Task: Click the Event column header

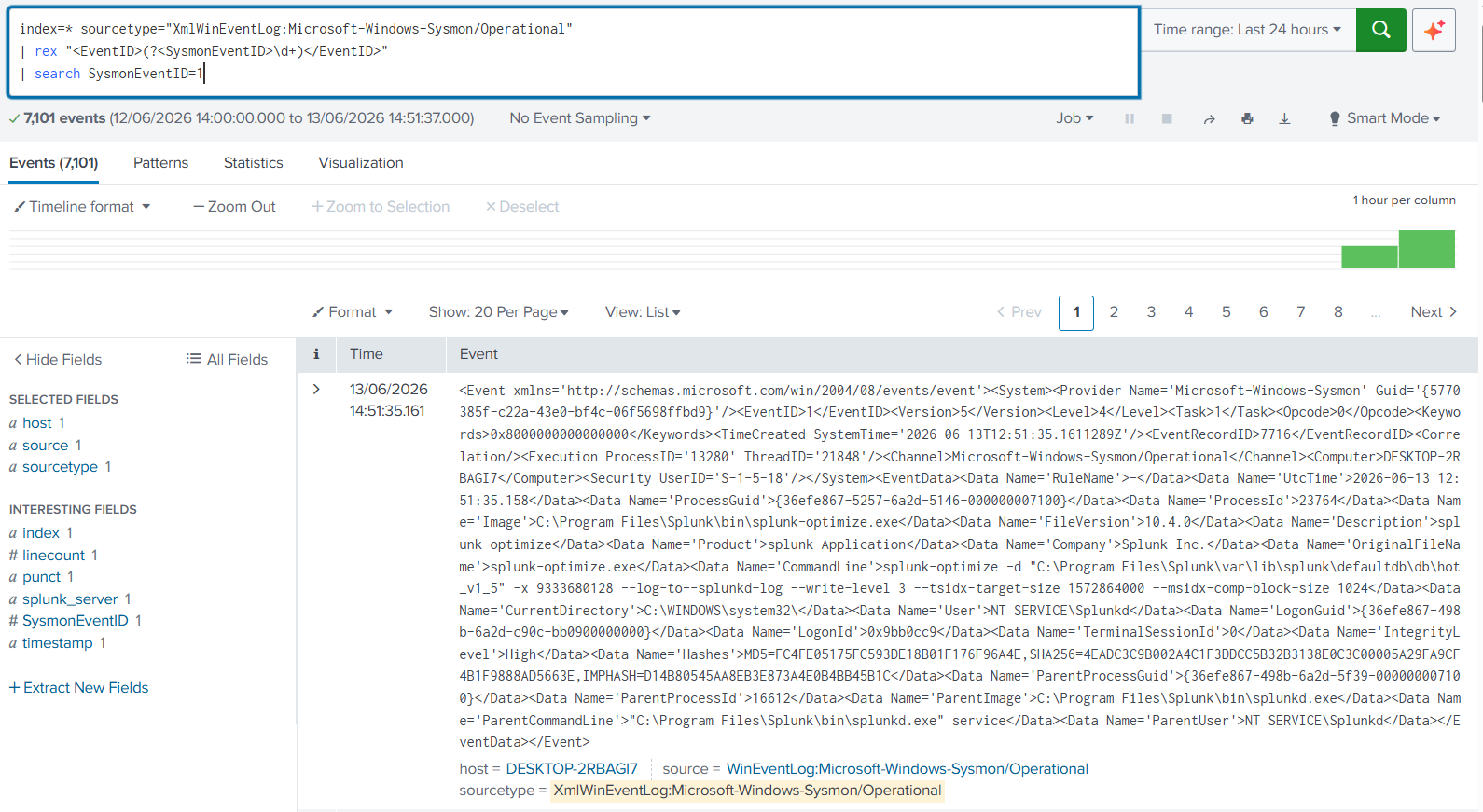Action: coord(478,354)
